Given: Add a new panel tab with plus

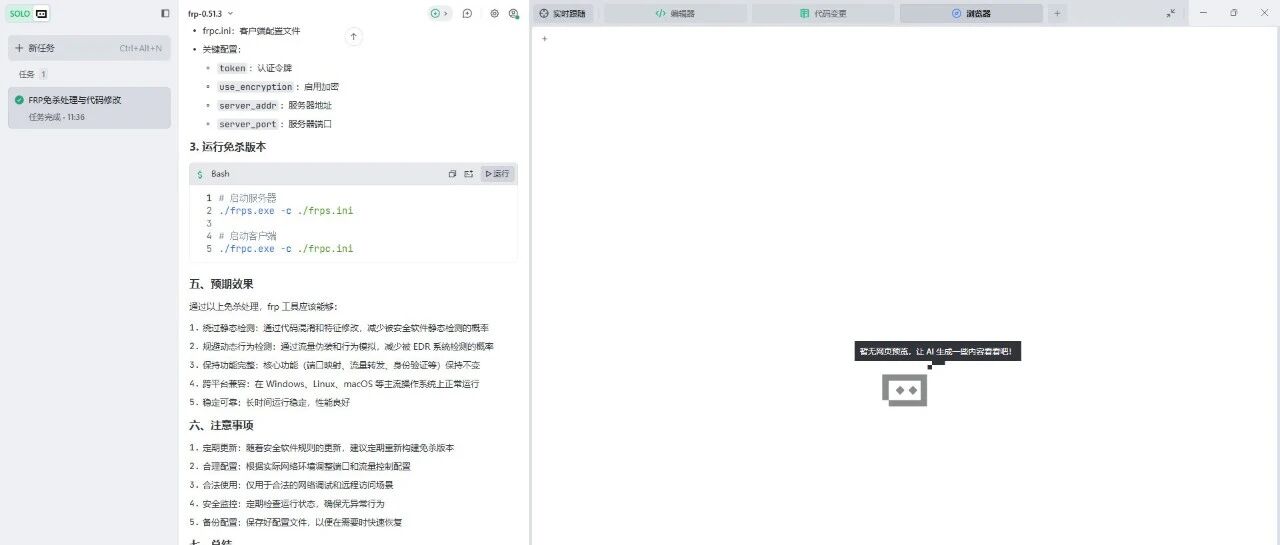Looking at the screenshot, I should coord(1057,14).
